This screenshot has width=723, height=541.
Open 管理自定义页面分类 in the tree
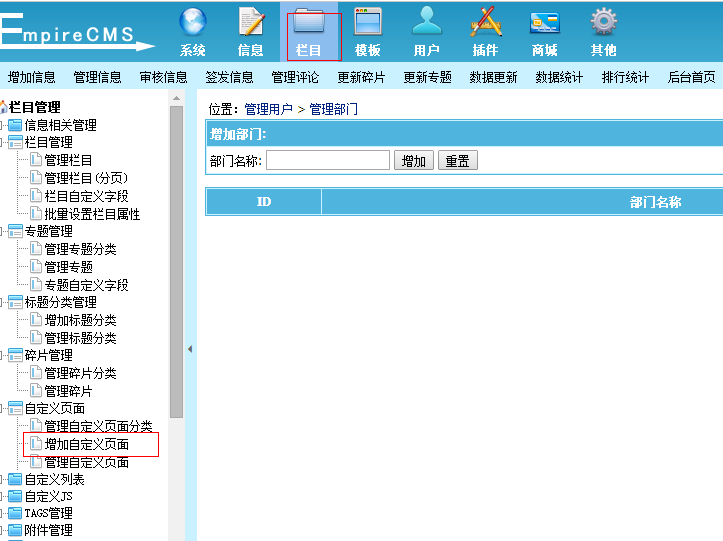98,426
